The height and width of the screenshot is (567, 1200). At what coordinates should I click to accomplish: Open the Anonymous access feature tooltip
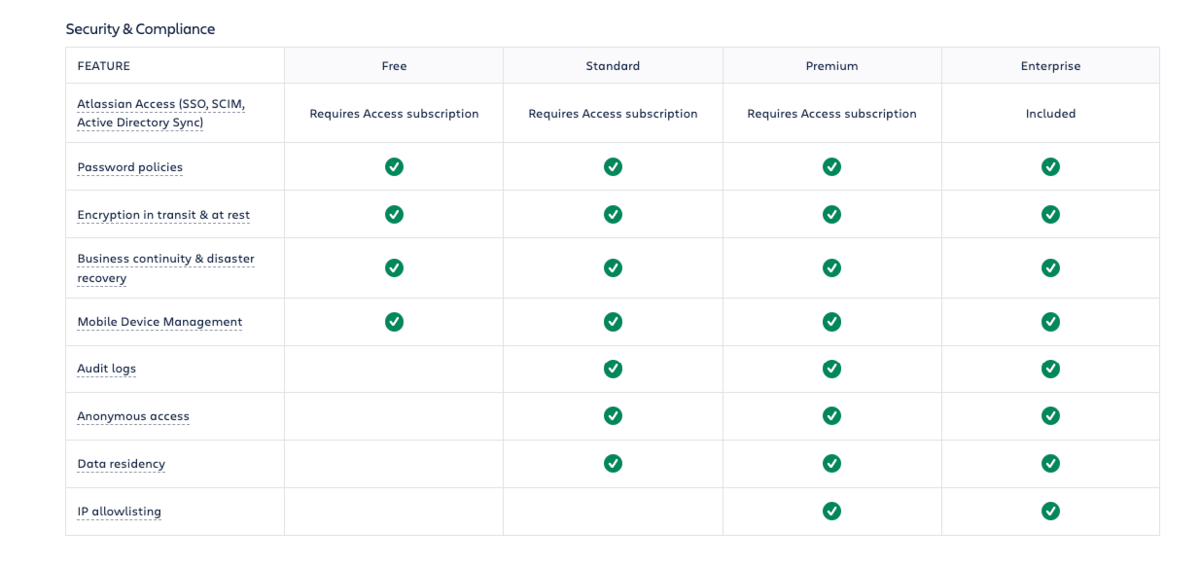[x=133, y=416]
